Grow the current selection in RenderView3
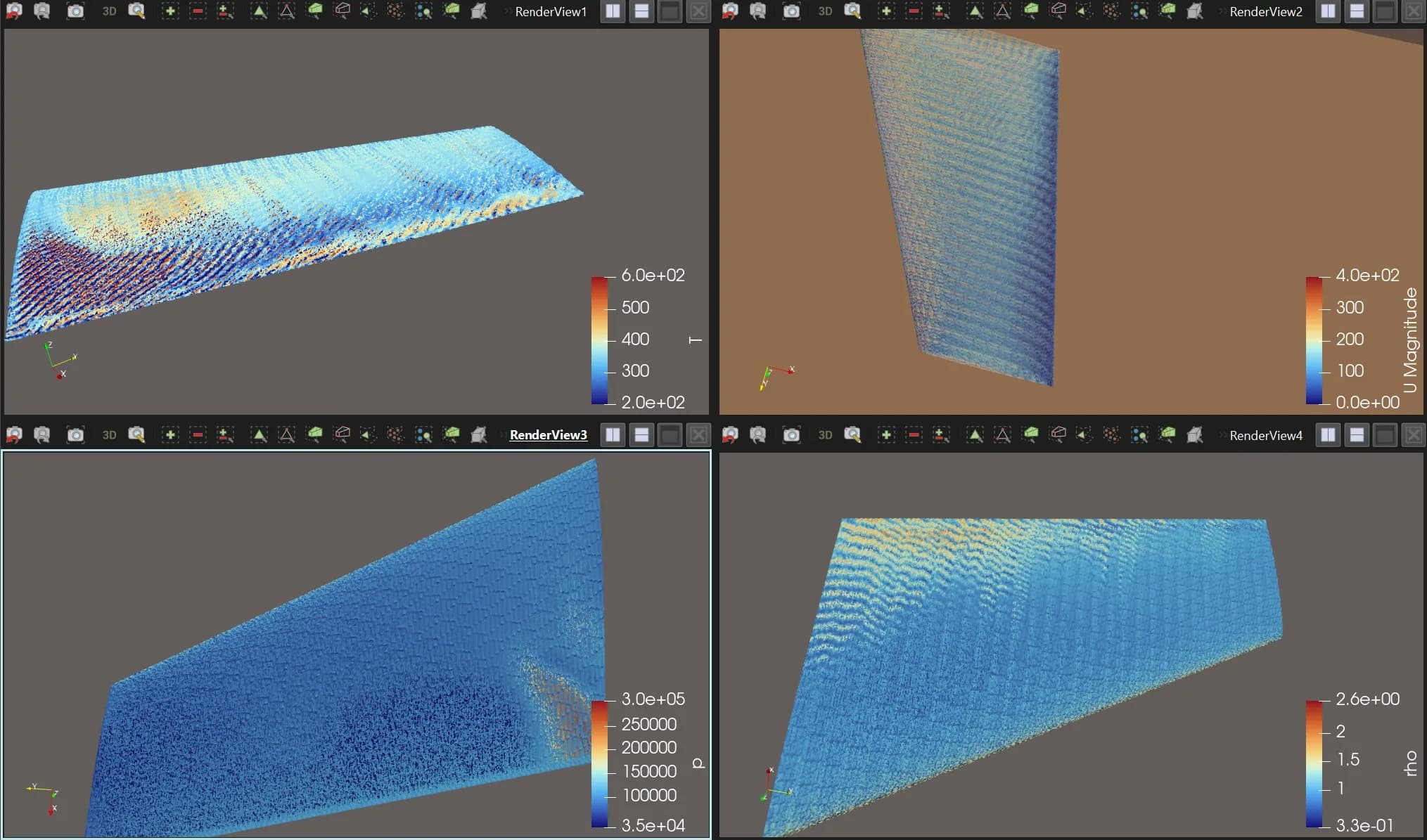The height and width of the screenshot is (840, 1427). 169,435
